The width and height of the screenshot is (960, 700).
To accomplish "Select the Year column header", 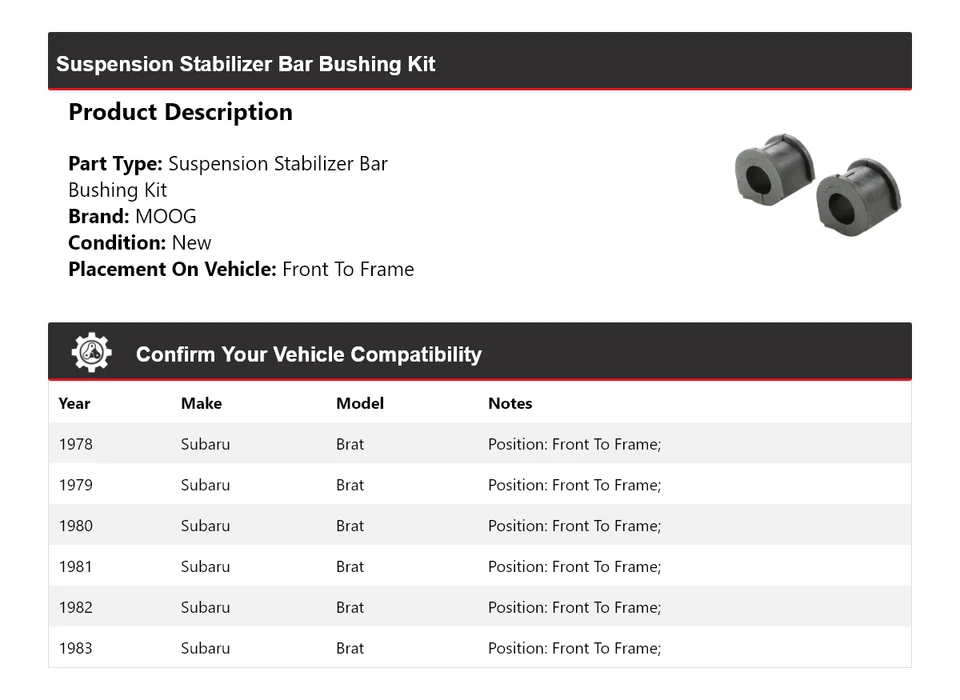I will [x=74, y=403].
